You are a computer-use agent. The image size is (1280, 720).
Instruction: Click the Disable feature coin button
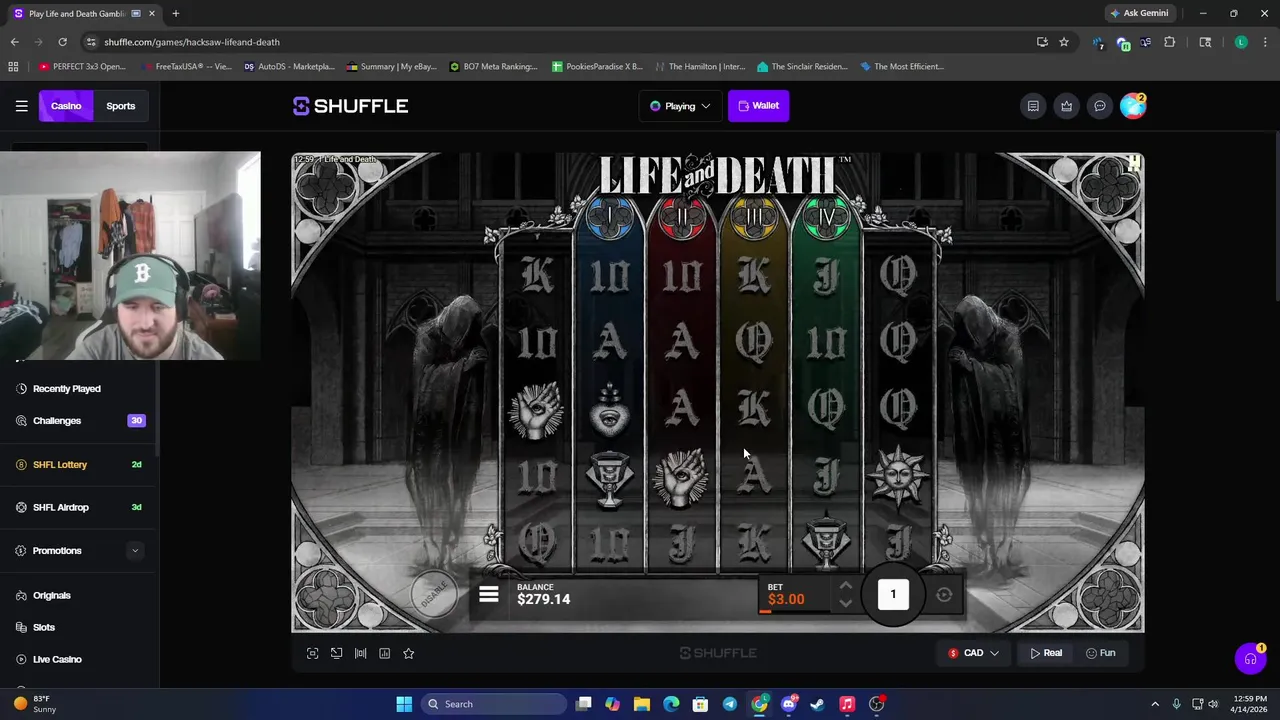[x=435, y=595]
